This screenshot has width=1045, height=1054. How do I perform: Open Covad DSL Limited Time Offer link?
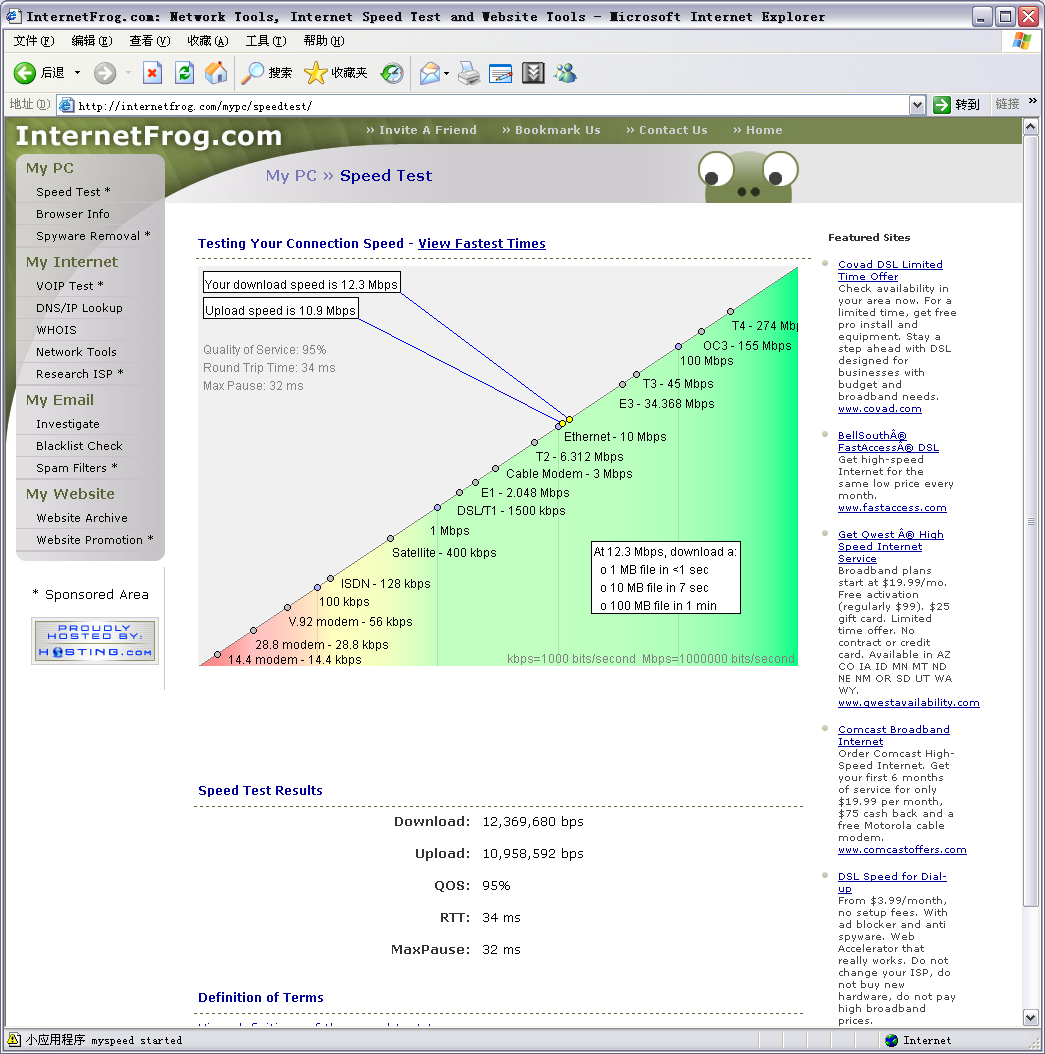click(x=890, y=270)
